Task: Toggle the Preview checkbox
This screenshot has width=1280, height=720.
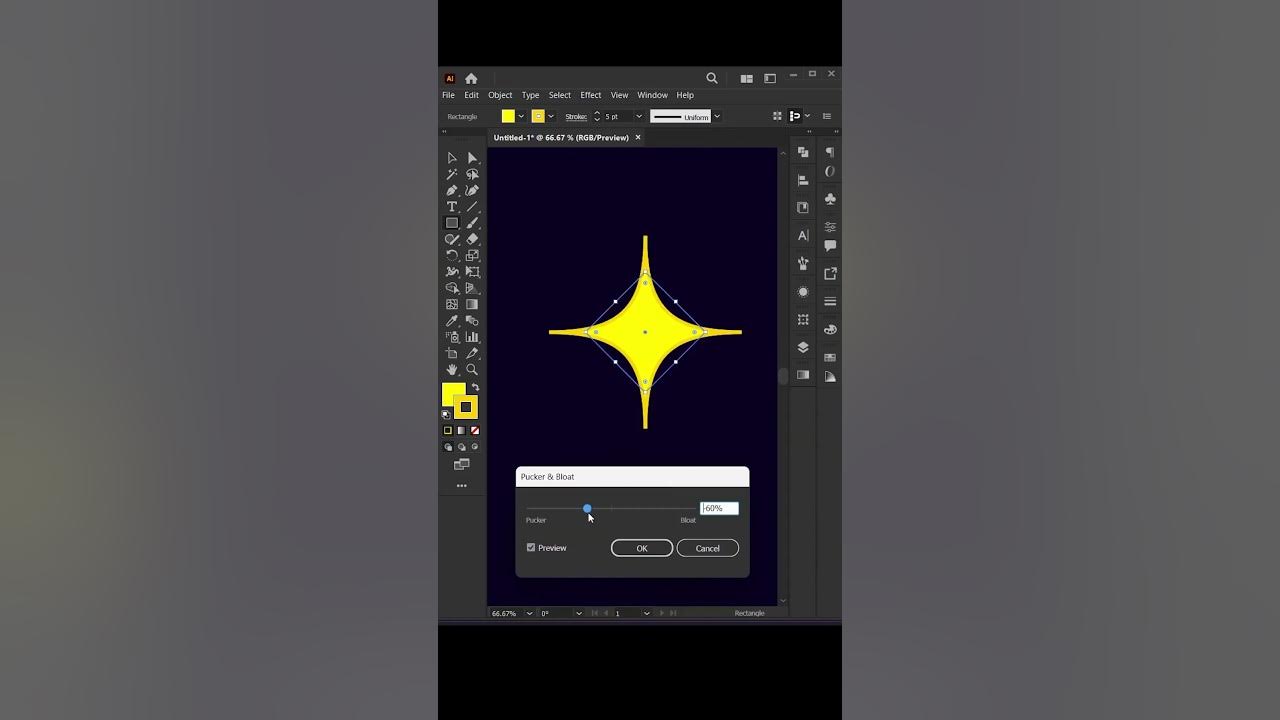Action: point(531,548)
